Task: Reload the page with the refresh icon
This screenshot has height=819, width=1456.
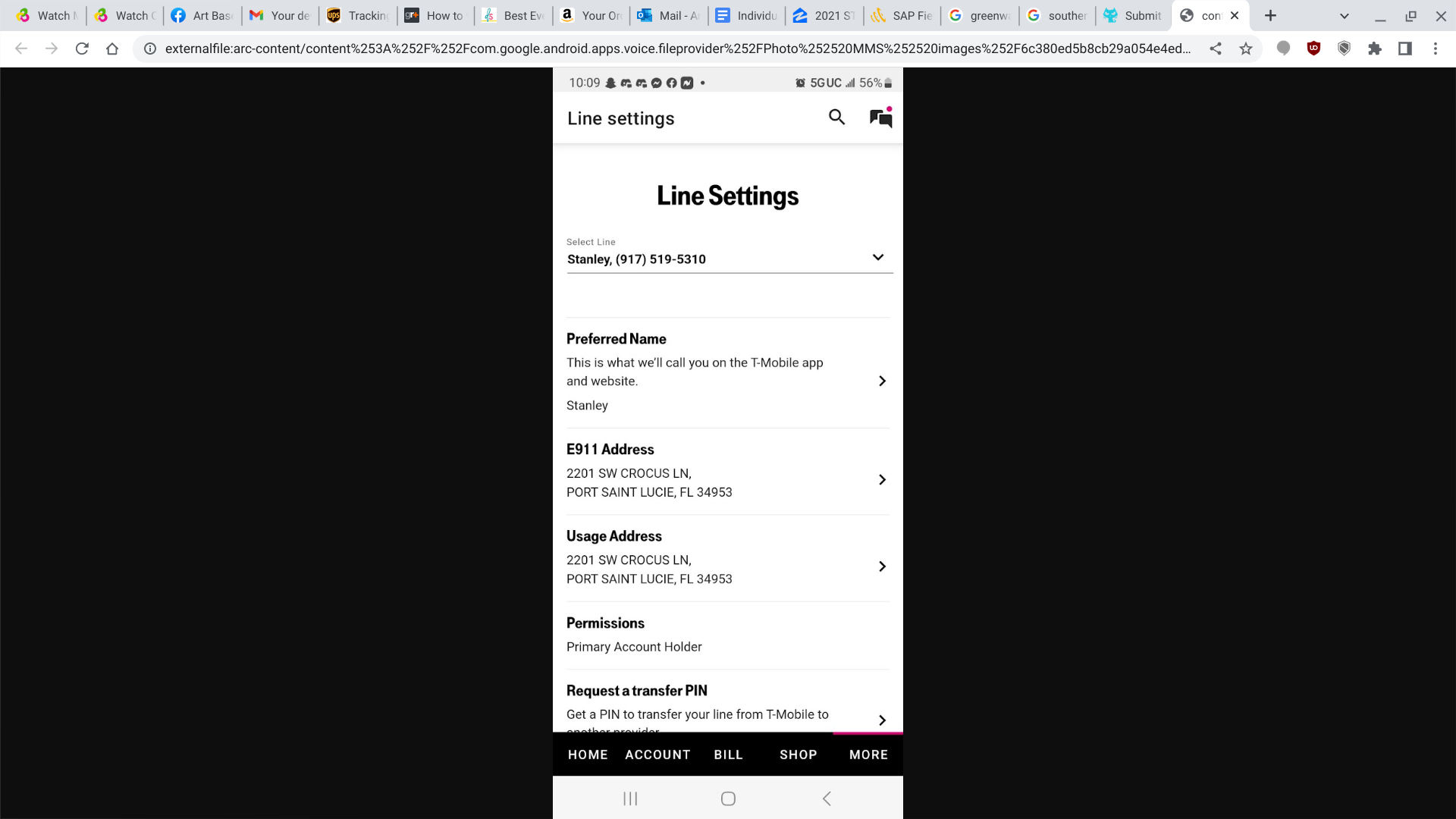Action: click(x=82, y=49)
